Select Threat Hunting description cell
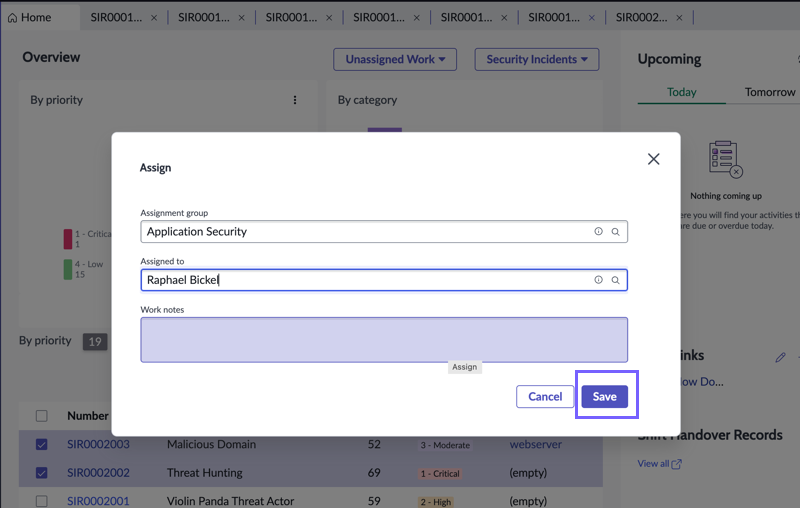800x508 pixels. 205,473
